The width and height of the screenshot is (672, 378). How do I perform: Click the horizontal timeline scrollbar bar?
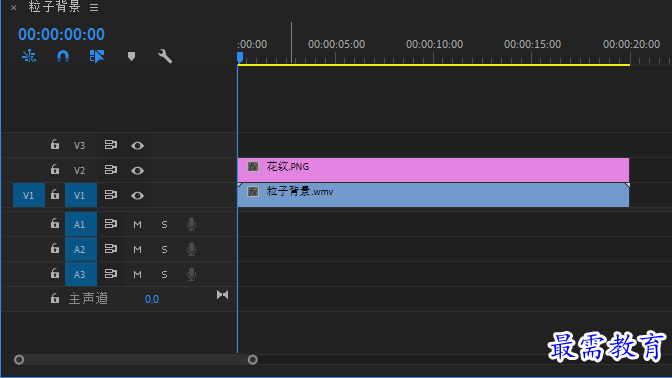point(136,360)
